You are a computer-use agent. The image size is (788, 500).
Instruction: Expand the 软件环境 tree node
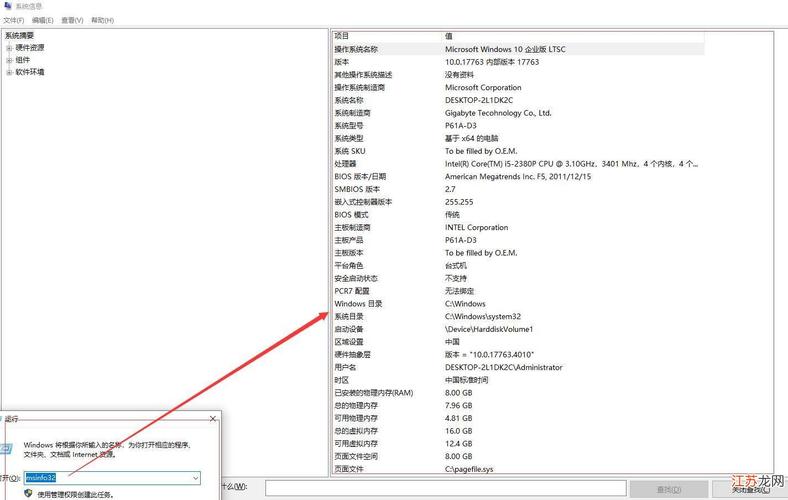[9, 72]
